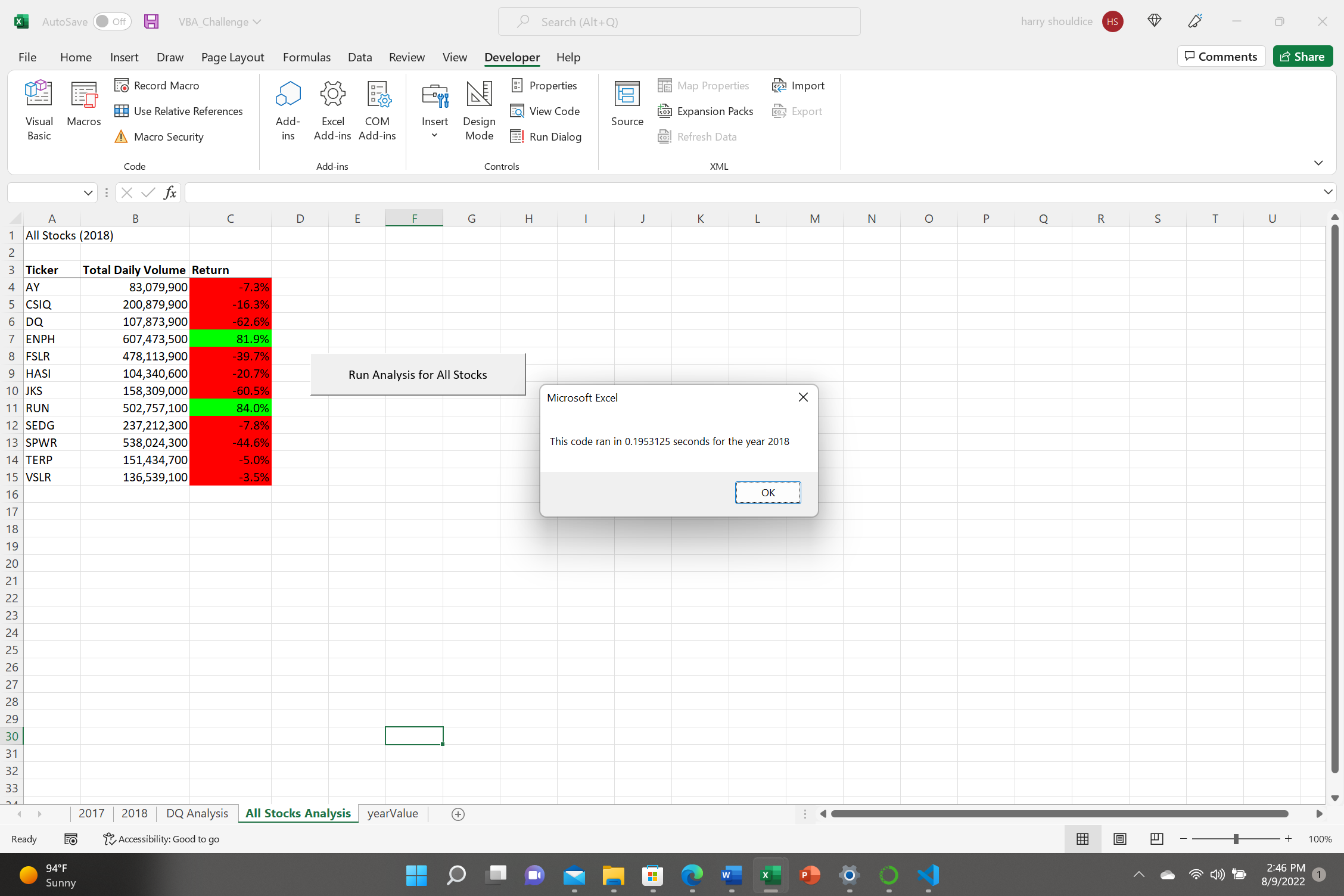
Task: Open the Formulas ribbon tab
Action: [306, 57]
